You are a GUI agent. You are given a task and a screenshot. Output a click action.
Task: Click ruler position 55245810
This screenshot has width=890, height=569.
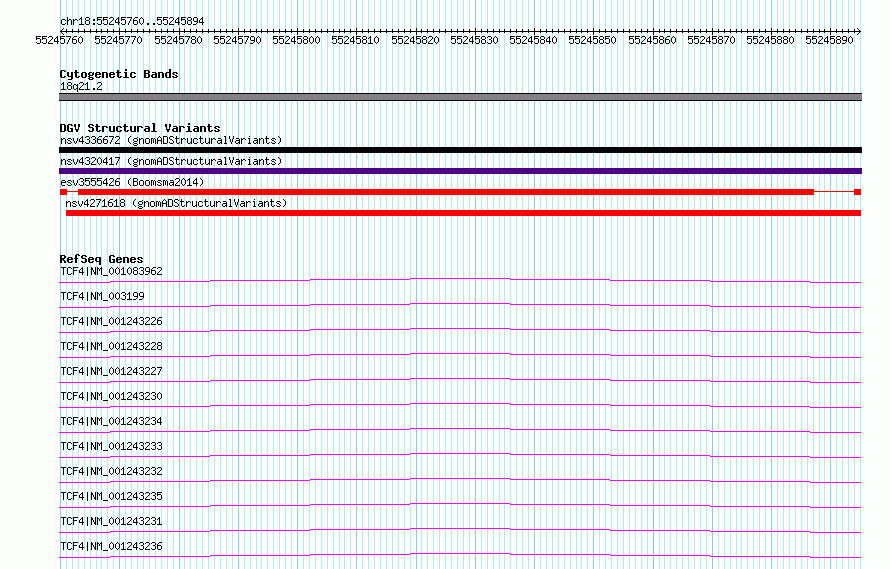point(355,40)
